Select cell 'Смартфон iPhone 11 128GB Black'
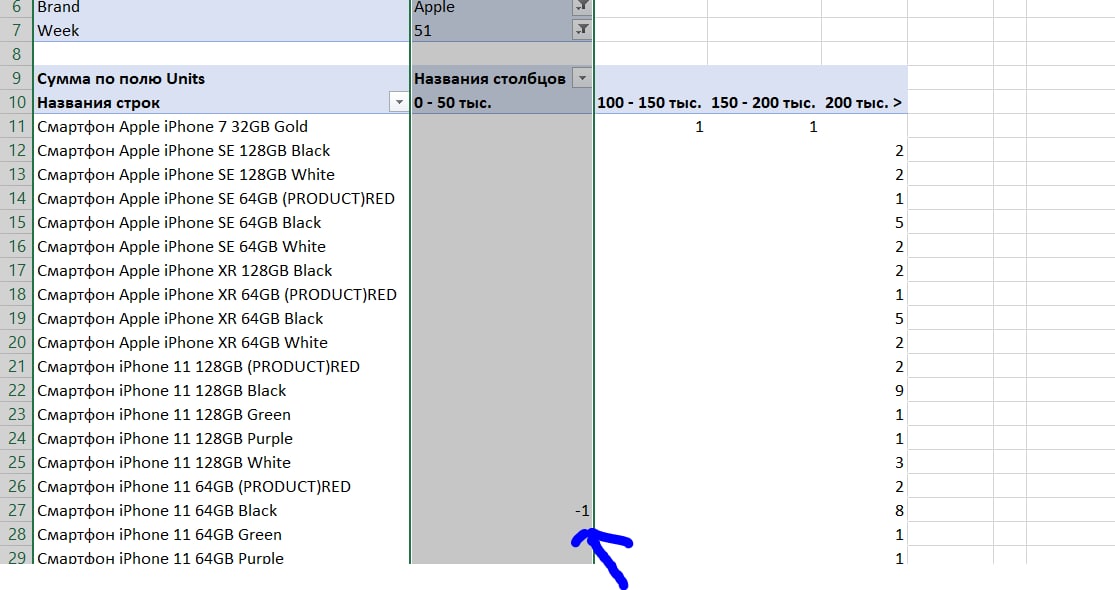1115x590 pixels. (x=221, y=390)
